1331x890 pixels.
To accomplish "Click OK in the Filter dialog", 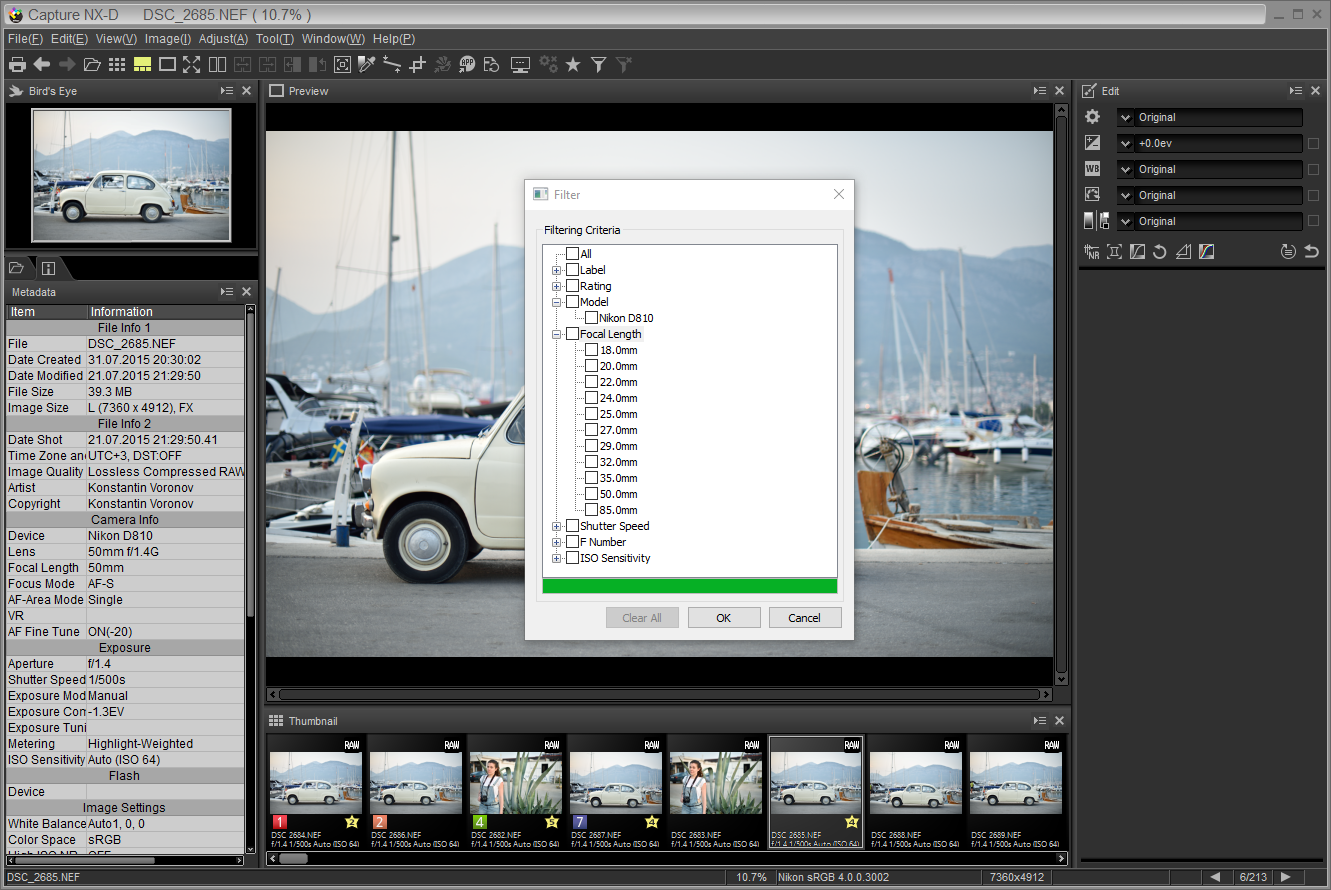I will pos(724,618).
